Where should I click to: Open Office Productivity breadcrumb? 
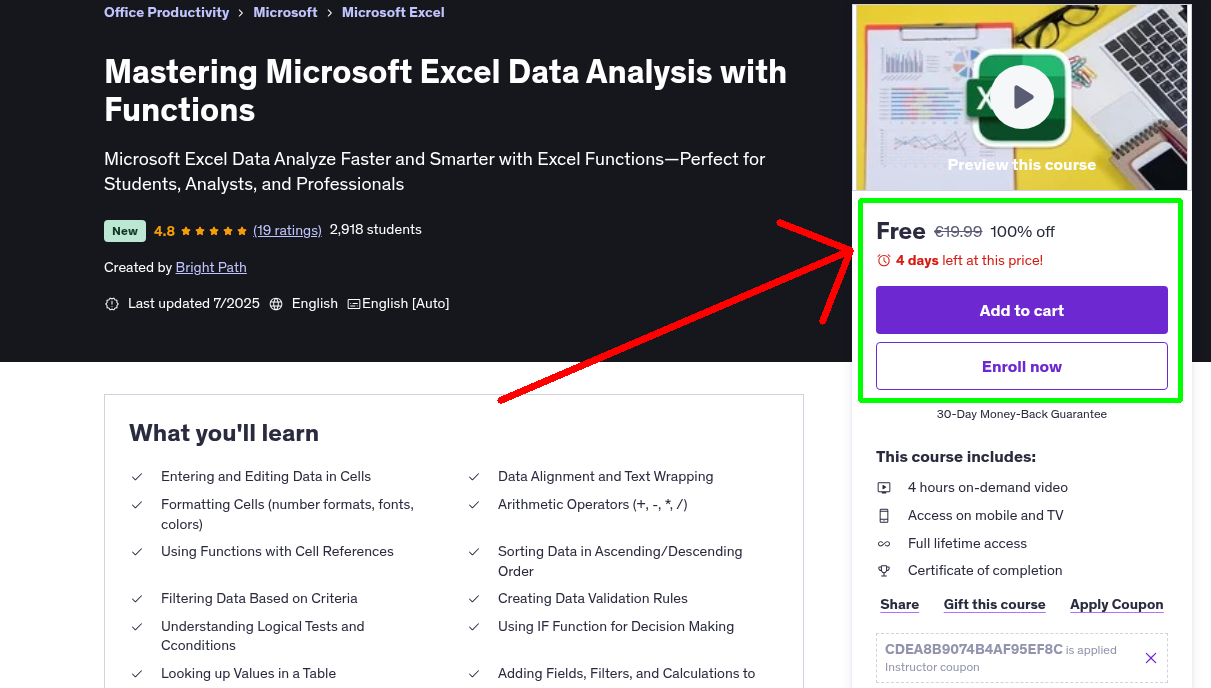(167, 12)
